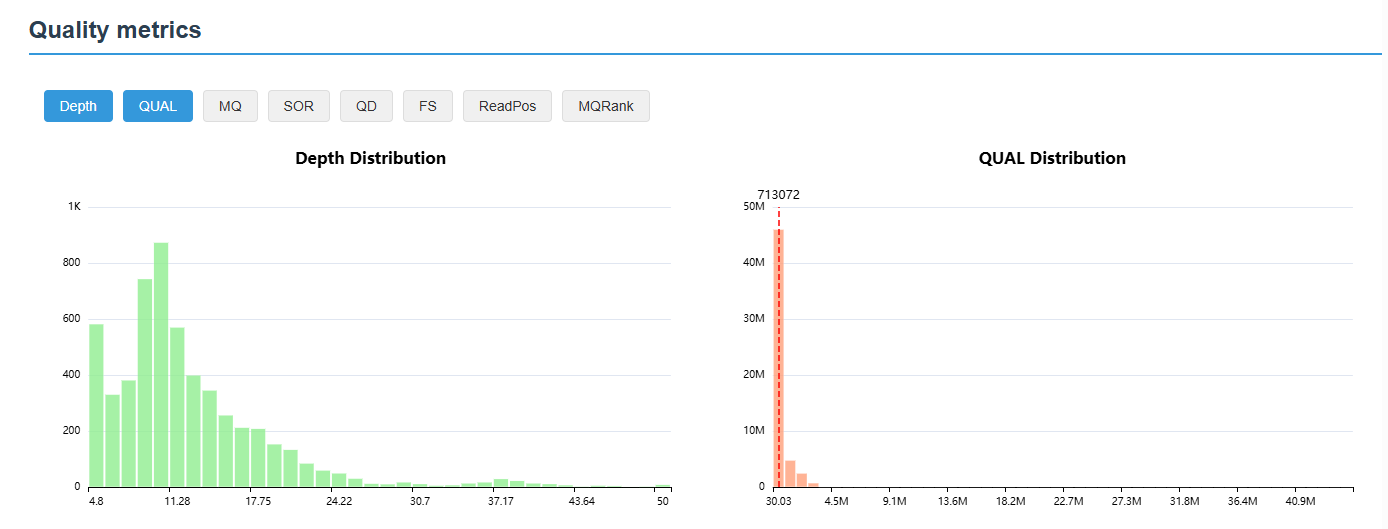
Task: Click the small green bar at depth 50
Action: point(662,486)
